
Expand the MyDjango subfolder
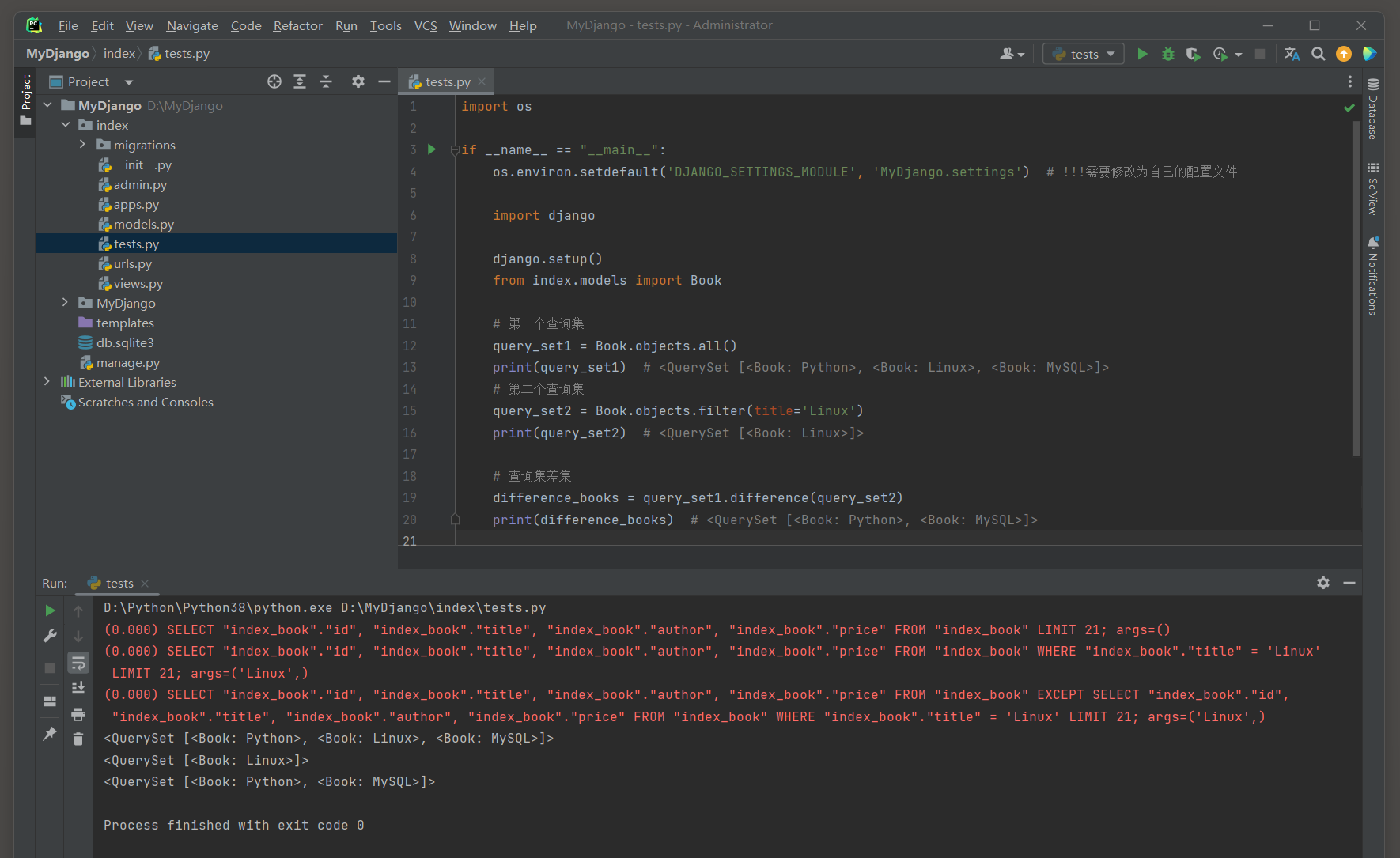click(x=66, y=303)
